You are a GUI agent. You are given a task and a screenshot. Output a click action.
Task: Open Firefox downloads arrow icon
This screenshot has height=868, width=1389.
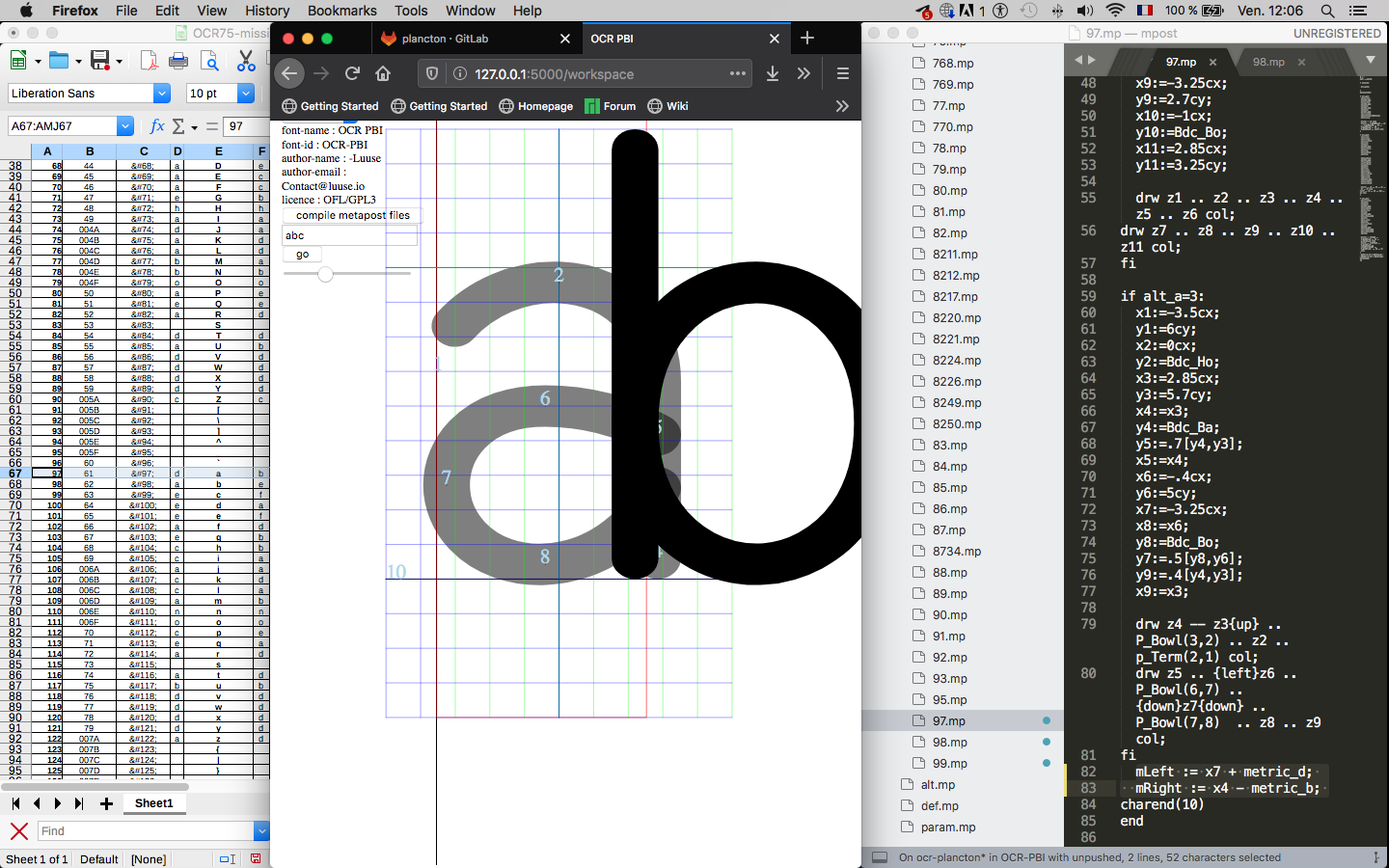772,74
